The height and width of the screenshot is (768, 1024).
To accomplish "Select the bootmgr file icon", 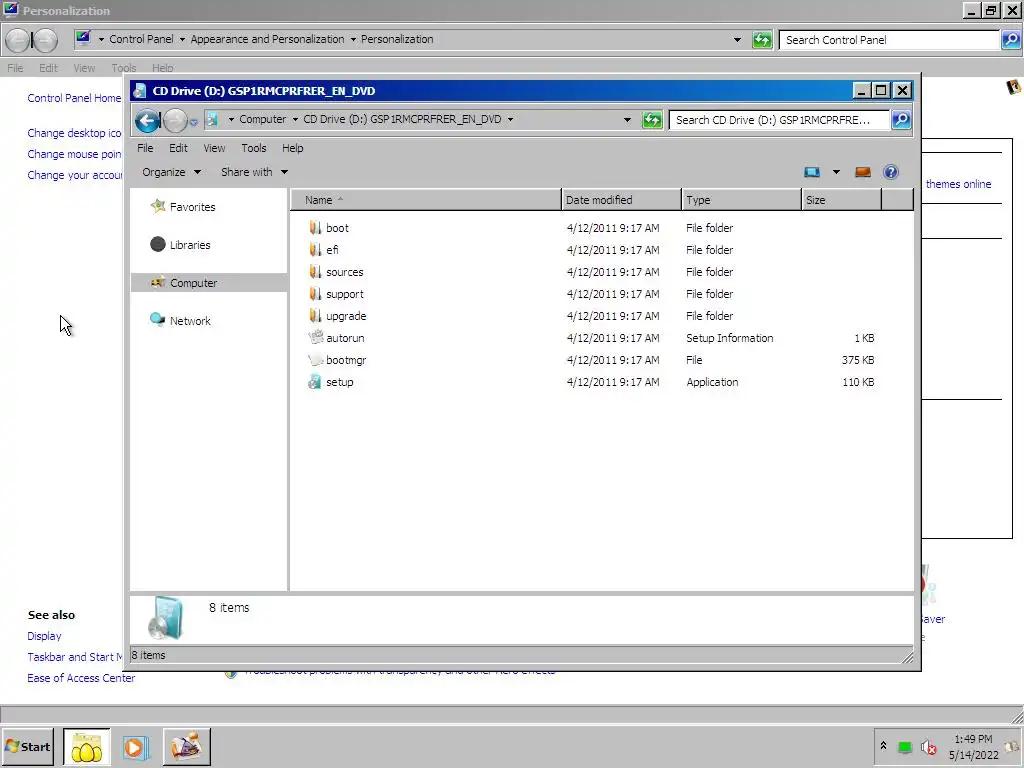I will pyautogui.click(x=315, y=360).
